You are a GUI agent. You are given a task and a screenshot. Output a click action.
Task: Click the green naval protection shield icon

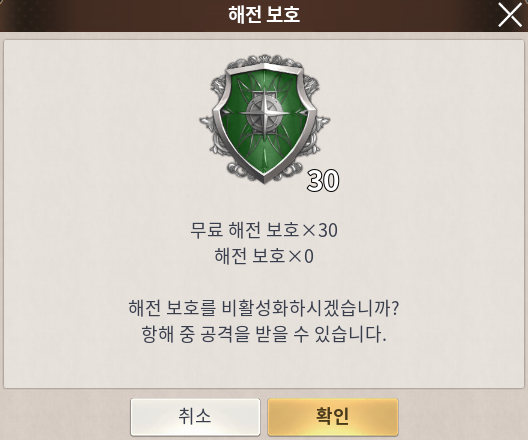click(265, 119)
